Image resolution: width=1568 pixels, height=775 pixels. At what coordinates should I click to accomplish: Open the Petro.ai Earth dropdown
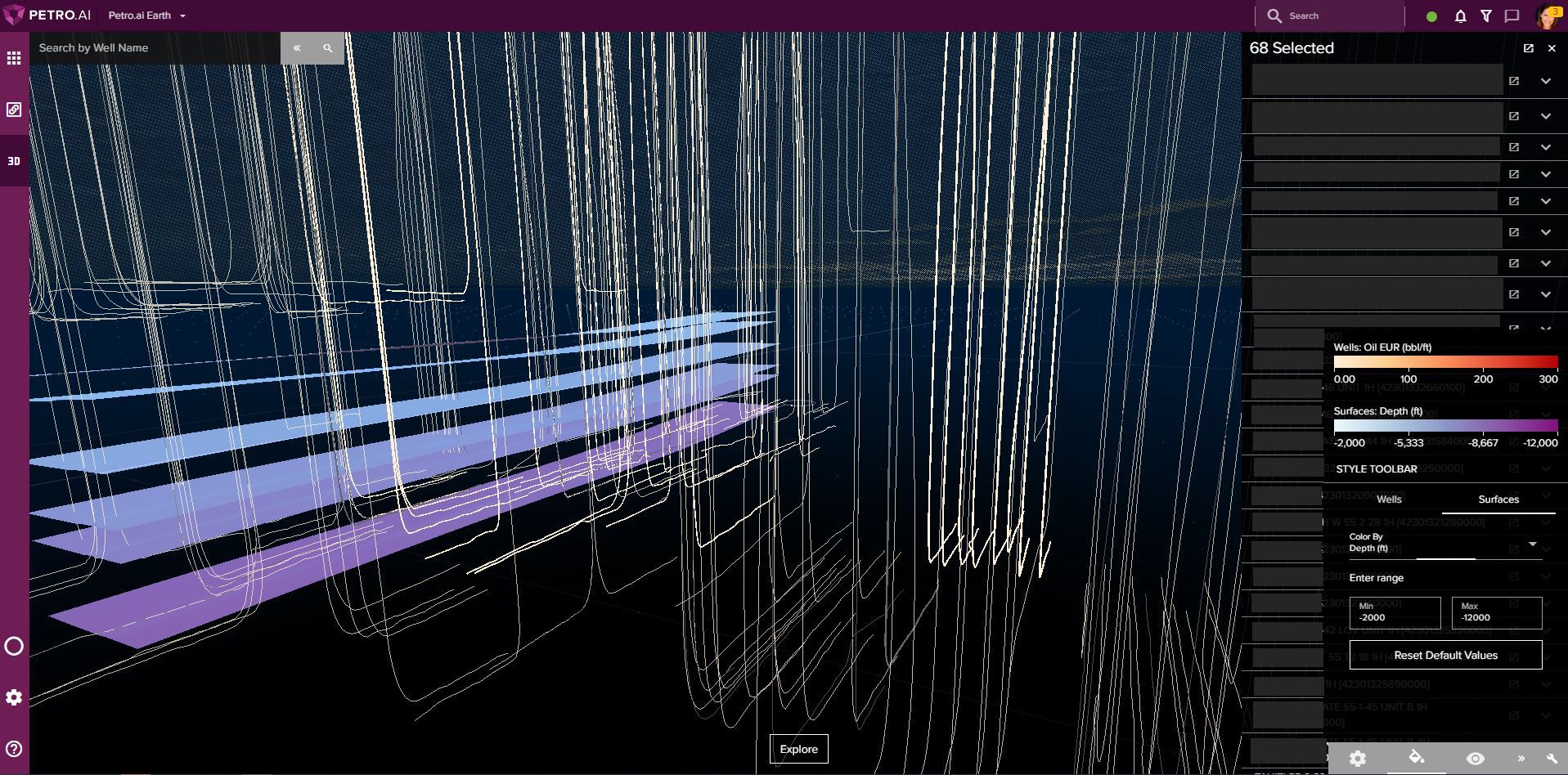click(x=147, y=16)
